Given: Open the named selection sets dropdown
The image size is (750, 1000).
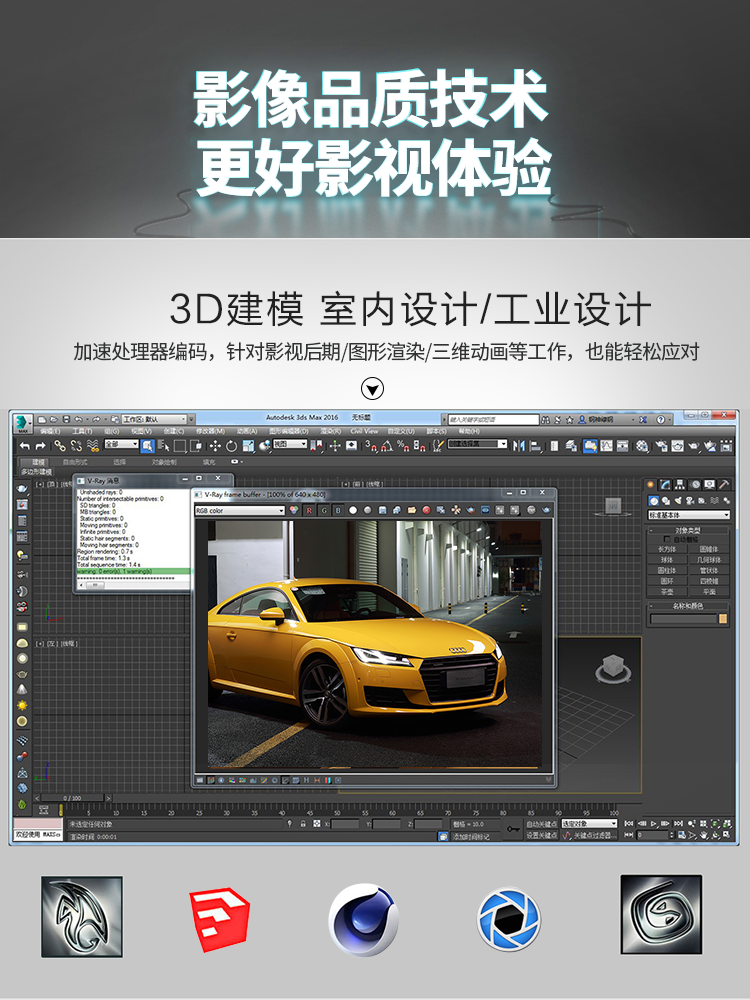Looking at the screenshot, I should click(478, 444).
